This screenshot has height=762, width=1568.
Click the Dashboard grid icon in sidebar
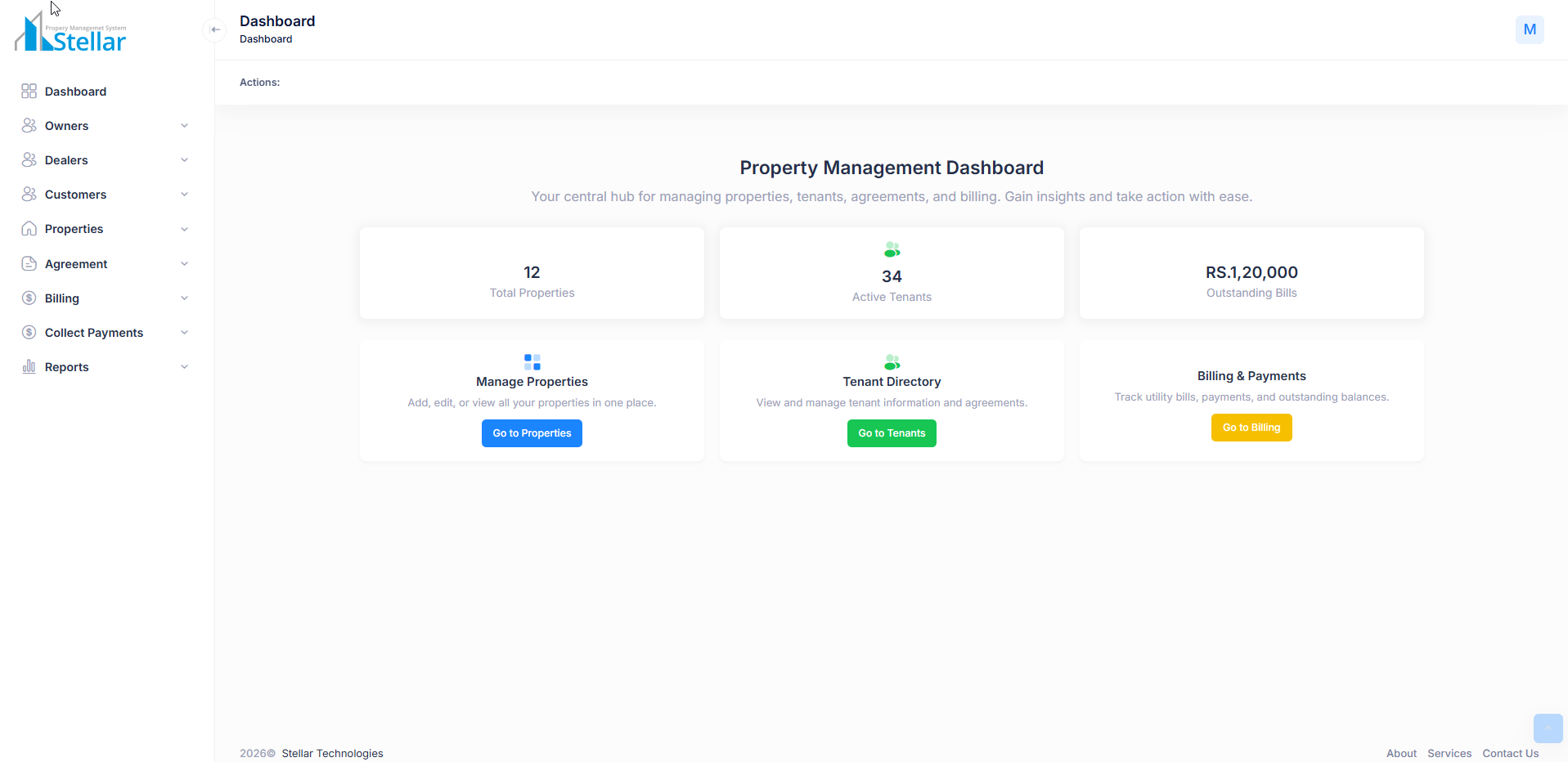click(x=29, y=92)
